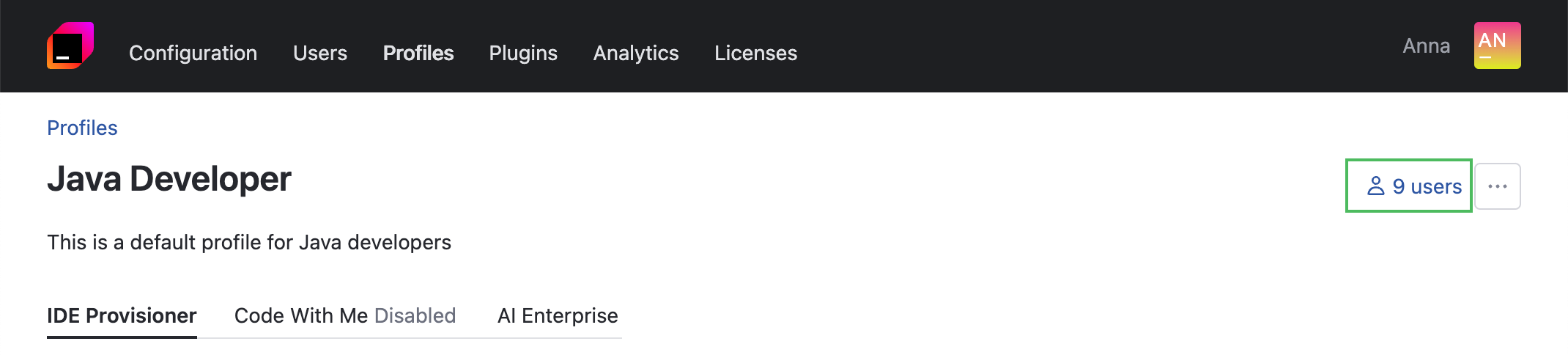Click the Anna username label
The image size is (1568, 355).
point(1426,45)
